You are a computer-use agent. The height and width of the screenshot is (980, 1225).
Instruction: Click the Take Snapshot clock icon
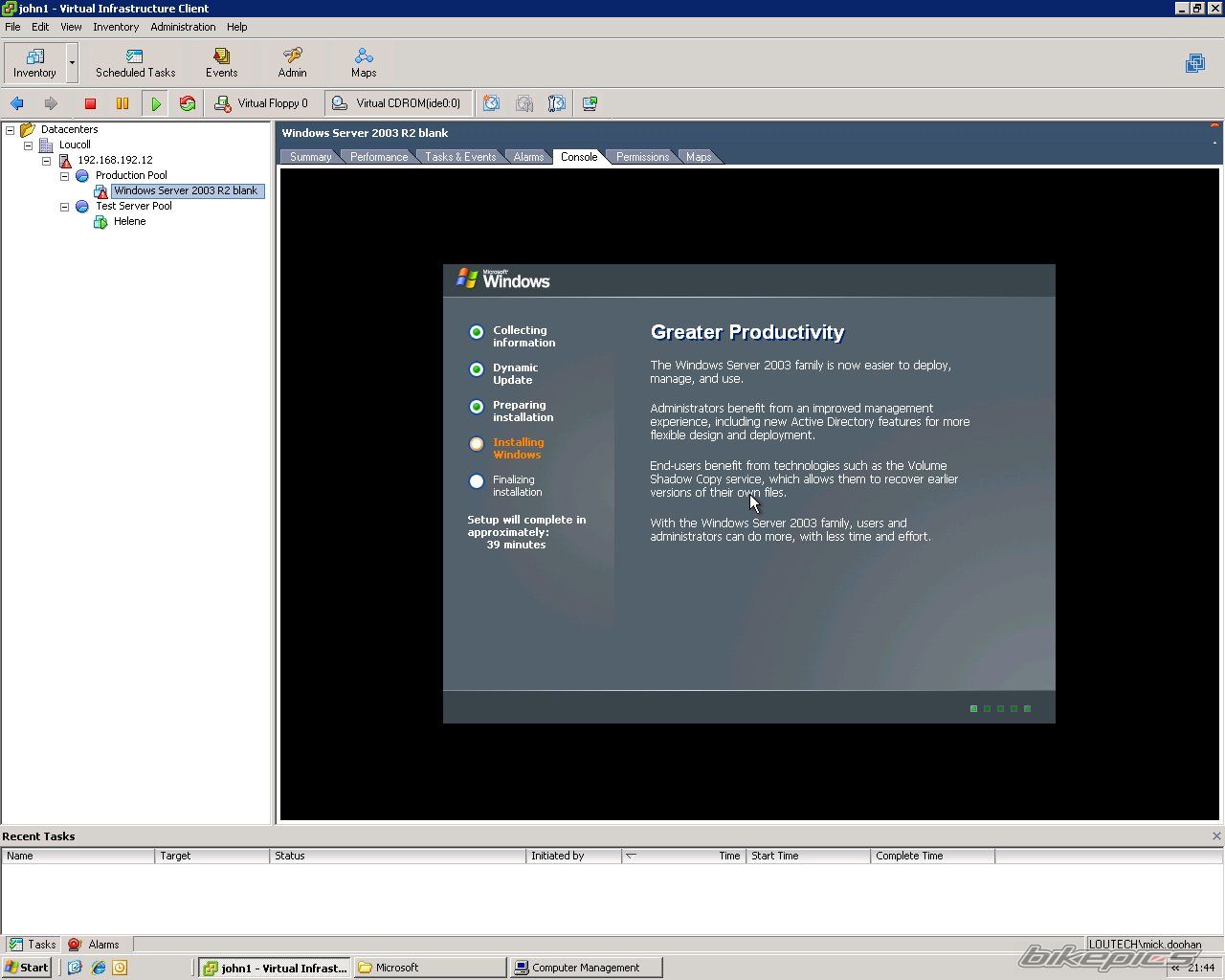pos(491,103)
